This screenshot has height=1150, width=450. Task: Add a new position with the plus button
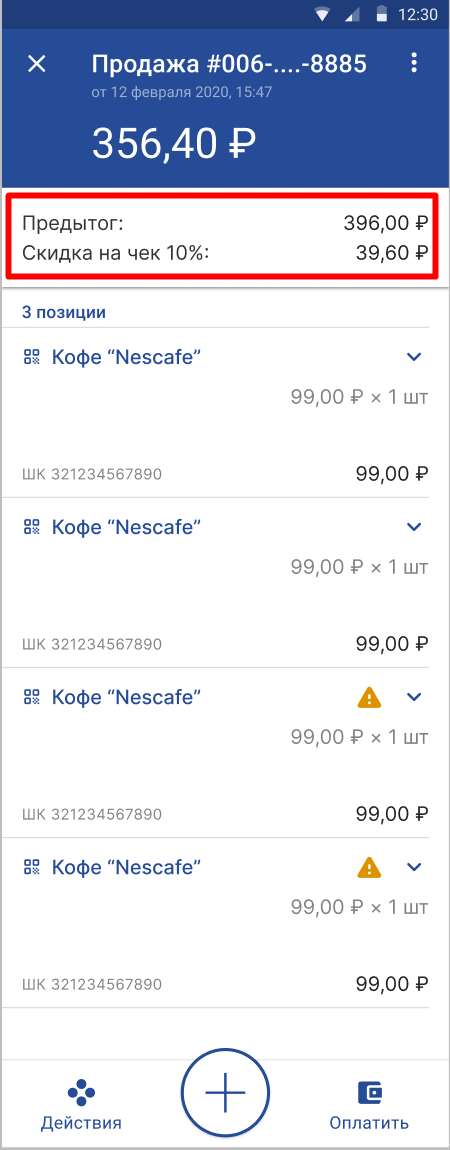coord(226,1092)
